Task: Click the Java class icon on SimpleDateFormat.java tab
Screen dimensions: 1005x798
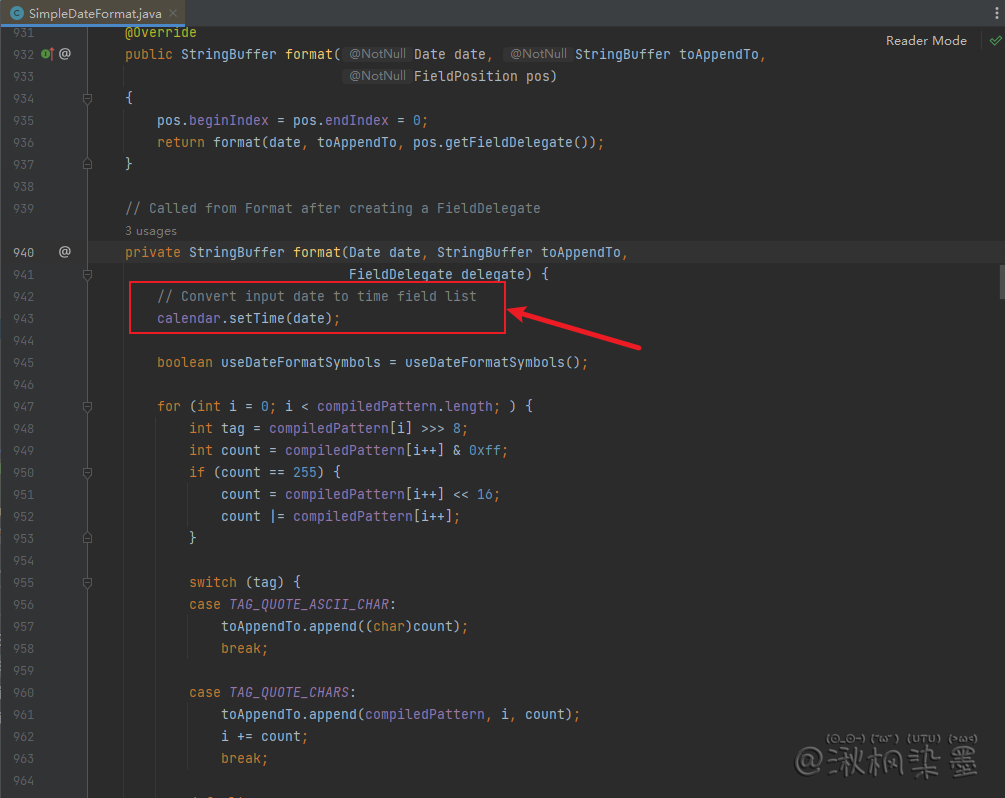Action: point(16,14)
